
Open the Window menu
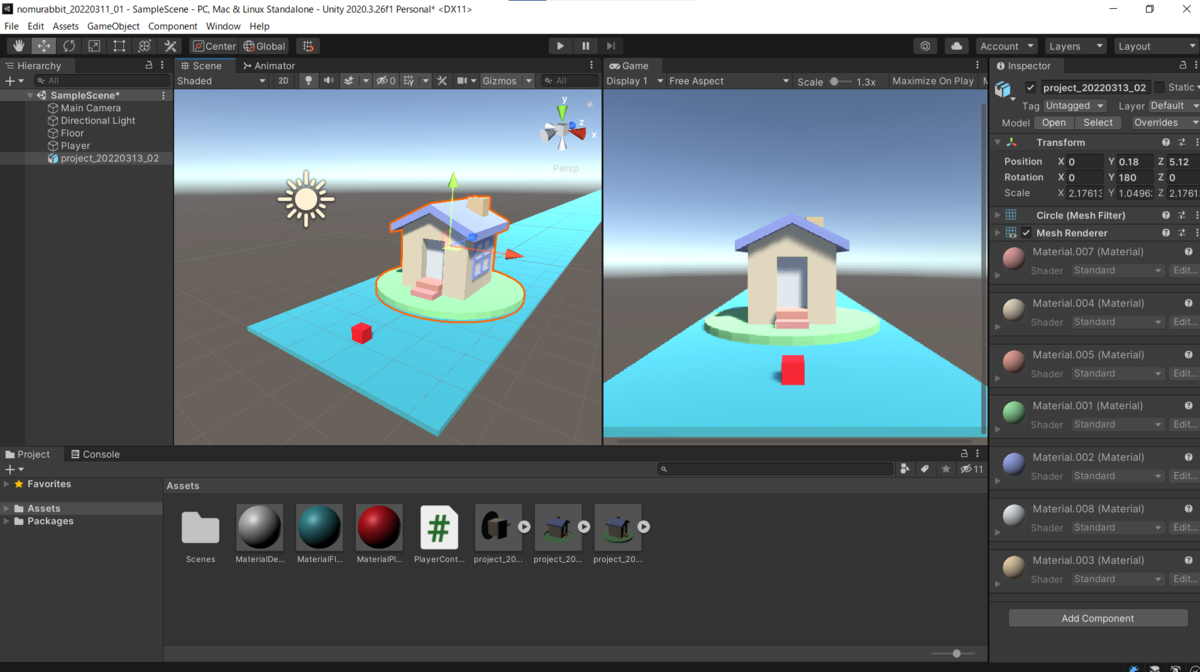(x=222, y=26)
